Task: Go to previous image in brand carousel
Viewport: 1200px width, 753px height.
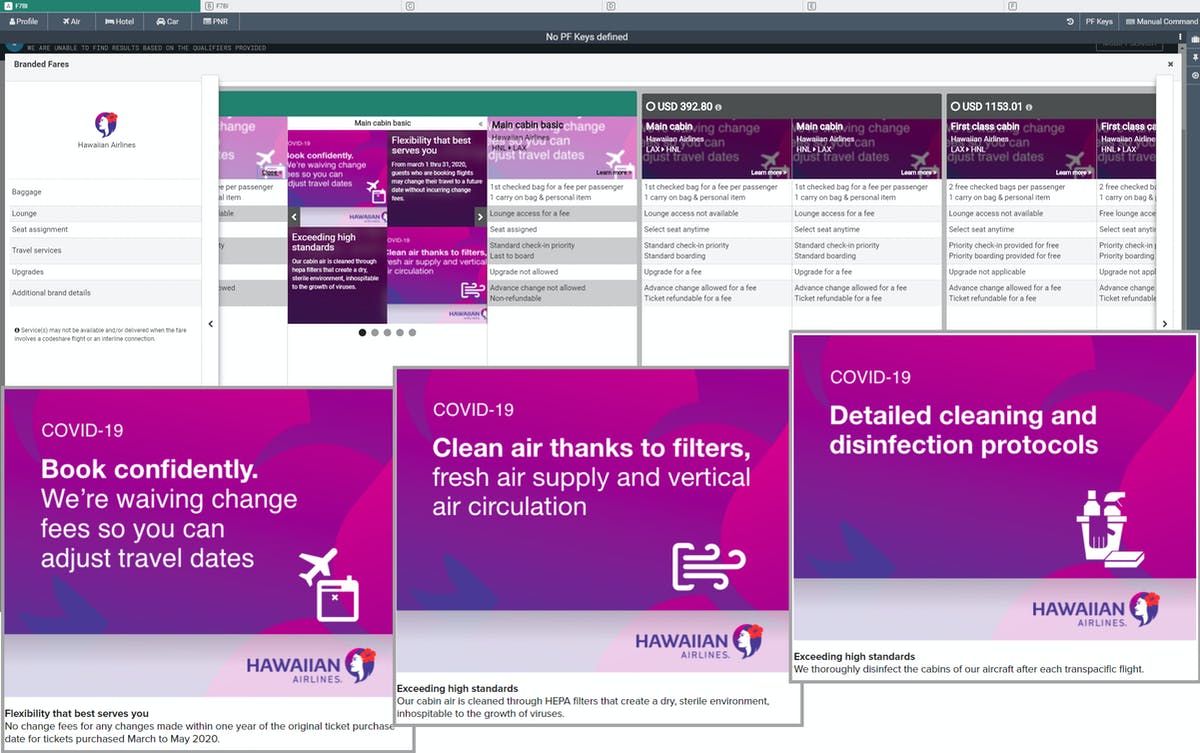Action: pos(294,216)
